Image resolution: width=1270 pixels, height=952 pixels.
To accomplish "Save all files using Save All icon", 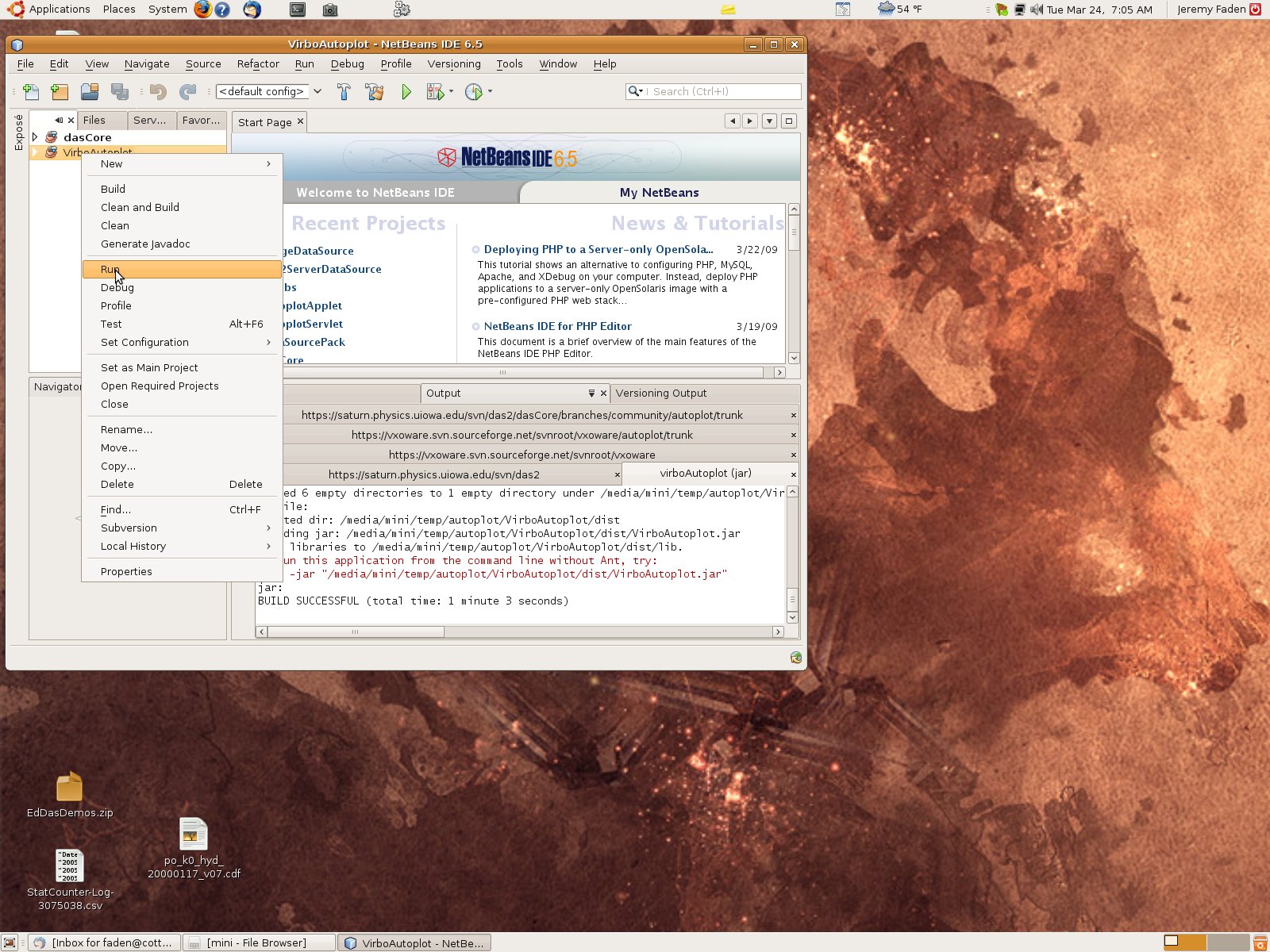I will pos(121,91).
